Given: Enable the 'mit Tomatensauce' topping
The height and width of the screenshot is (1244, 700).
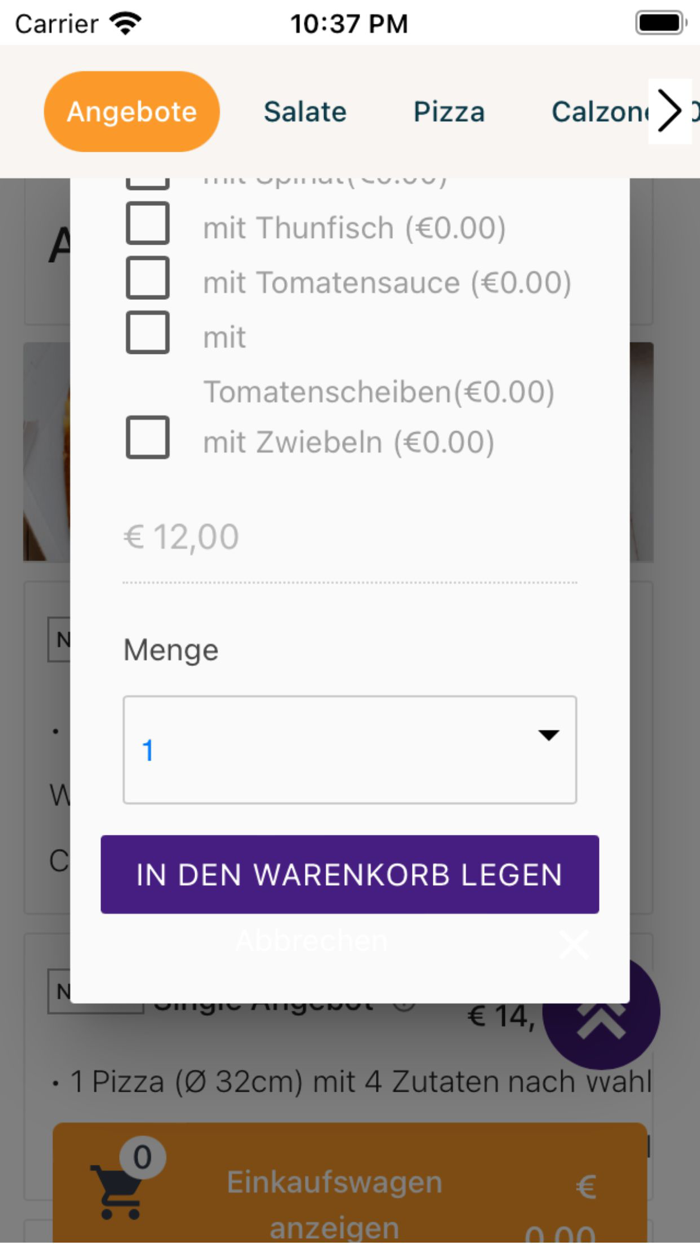Looking at the screenshot, I should 148,278.
